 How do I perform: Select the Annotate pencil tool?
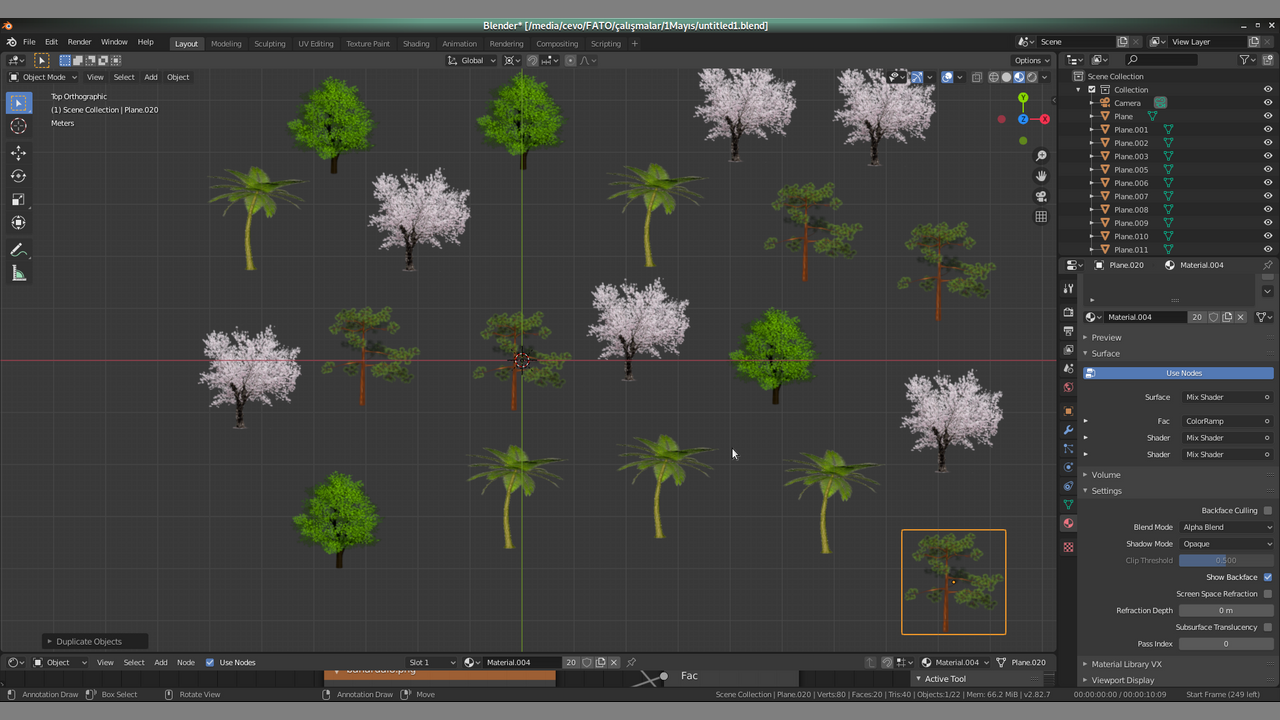tap(18, 250)
